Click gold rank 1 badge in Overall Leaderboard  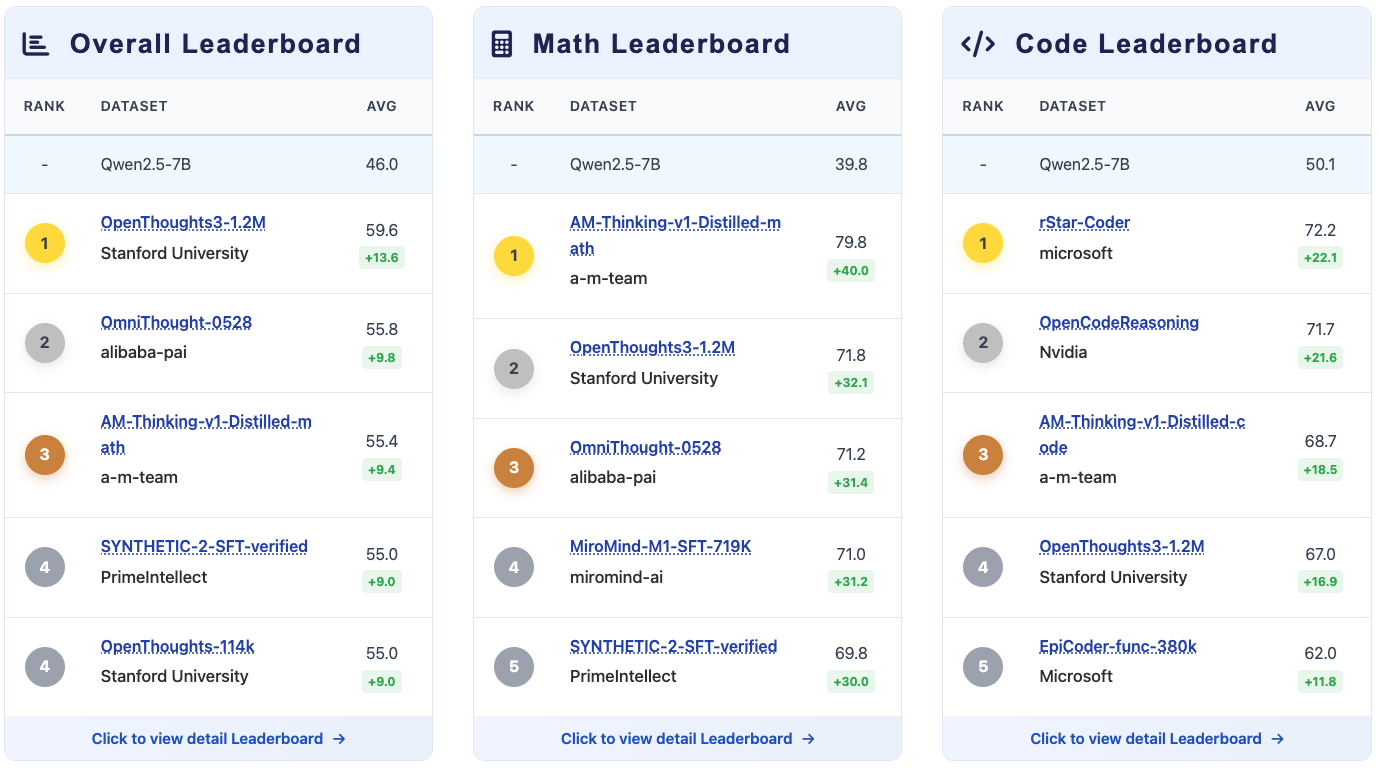45,243
